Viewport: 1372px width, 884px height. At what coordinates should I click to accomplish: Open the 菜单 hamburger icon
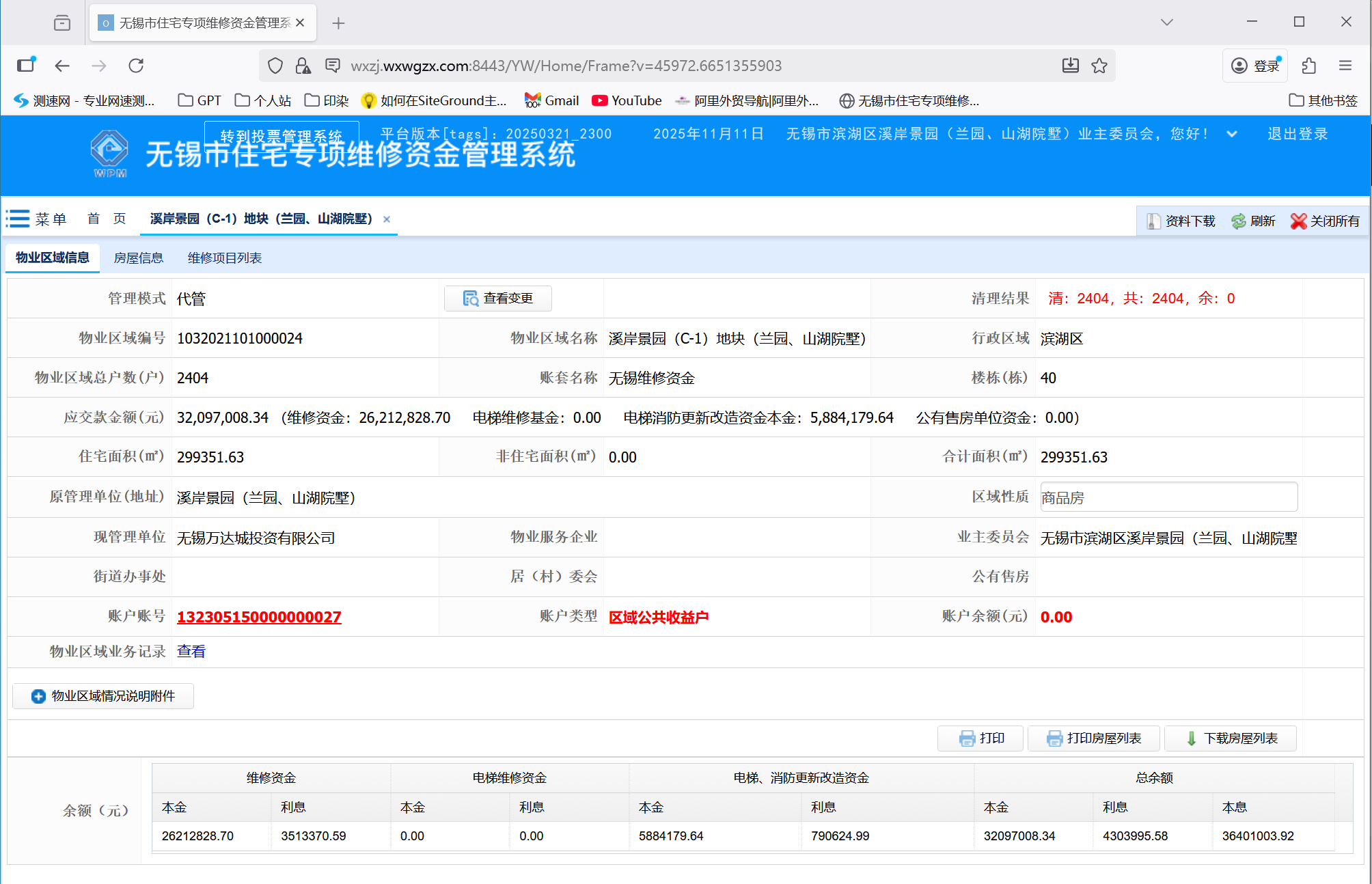click(17, 218)
